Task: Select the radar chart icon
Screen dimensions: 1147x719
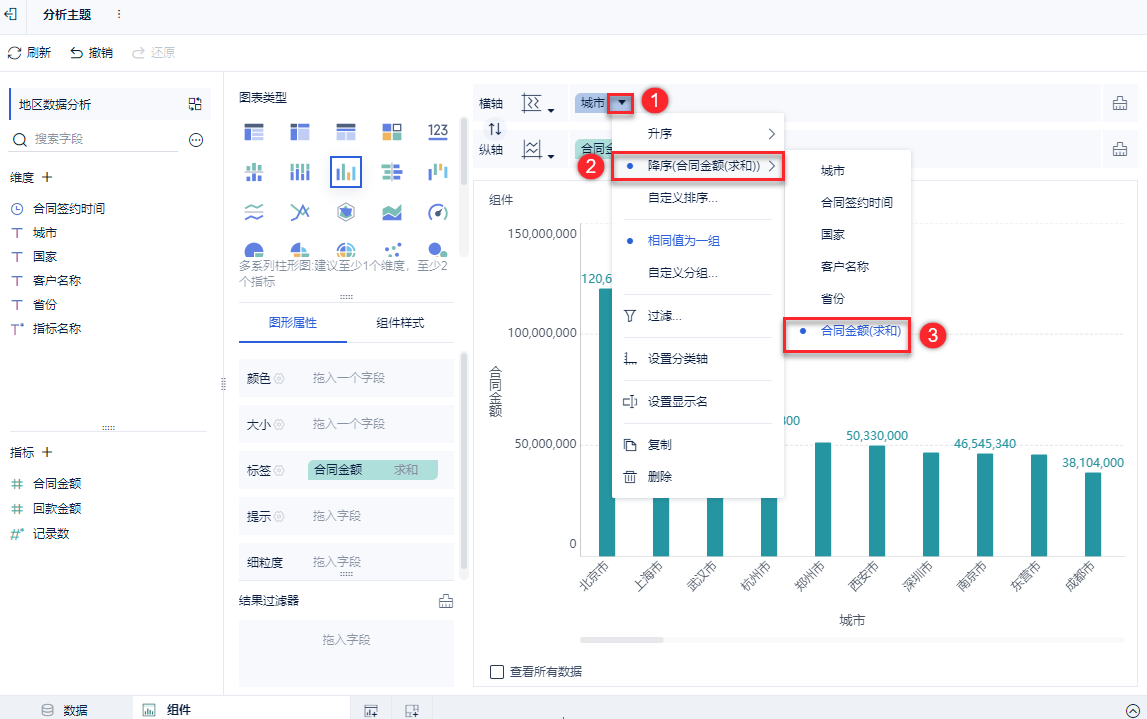Action: tap(346, 212)
